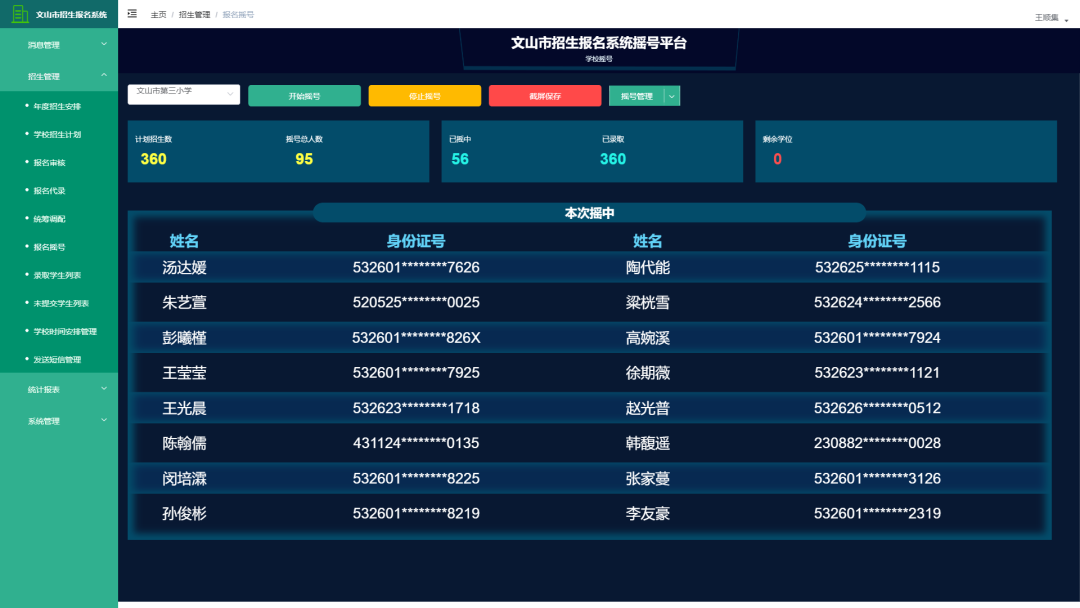The height and width of the screenshot is (608, 1080).
Task: Select 报名审核 in the sidebar
Action: tap(60, 163)
